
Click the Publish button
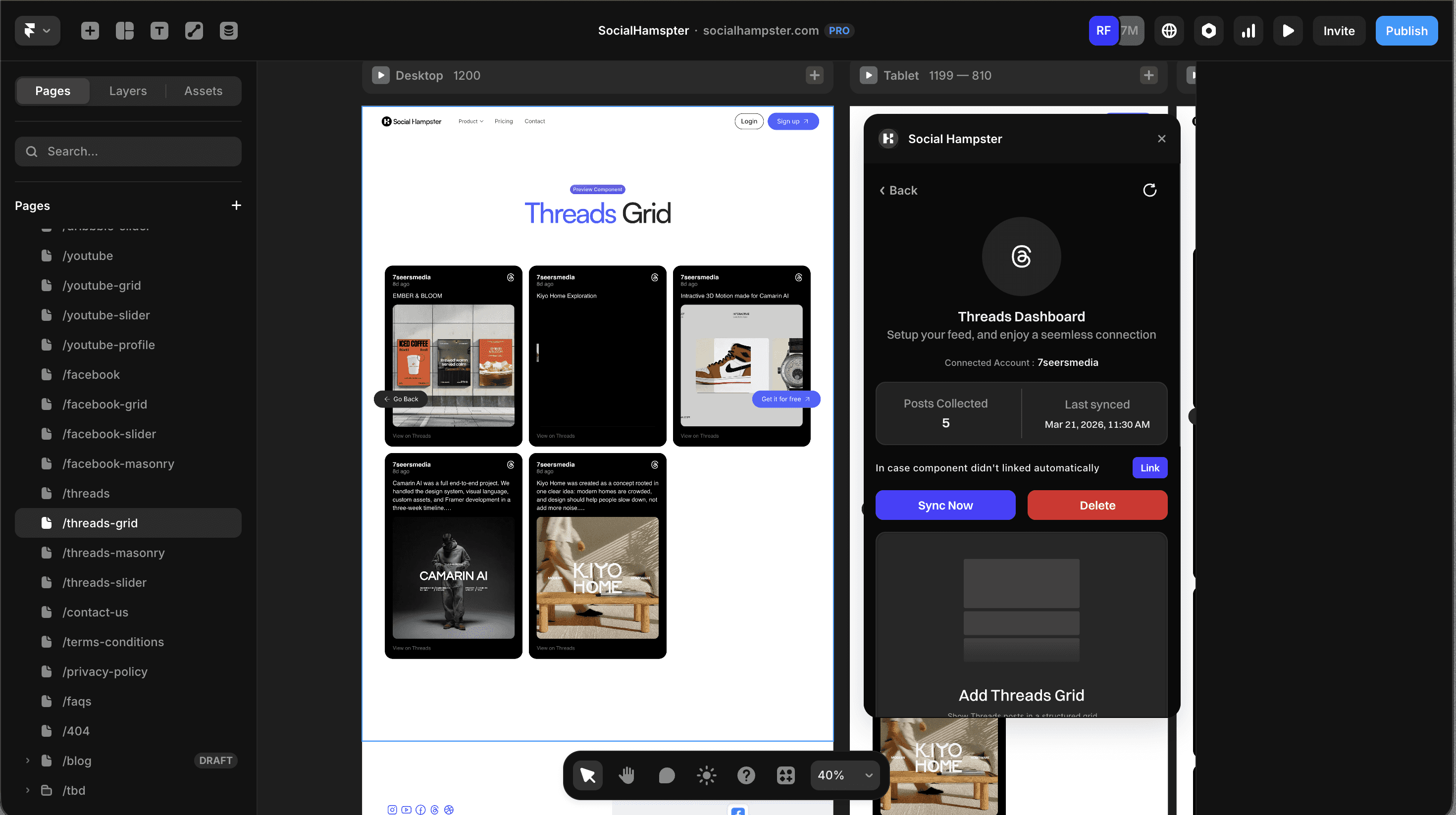pyautogui.click(x=1407, y=31)
